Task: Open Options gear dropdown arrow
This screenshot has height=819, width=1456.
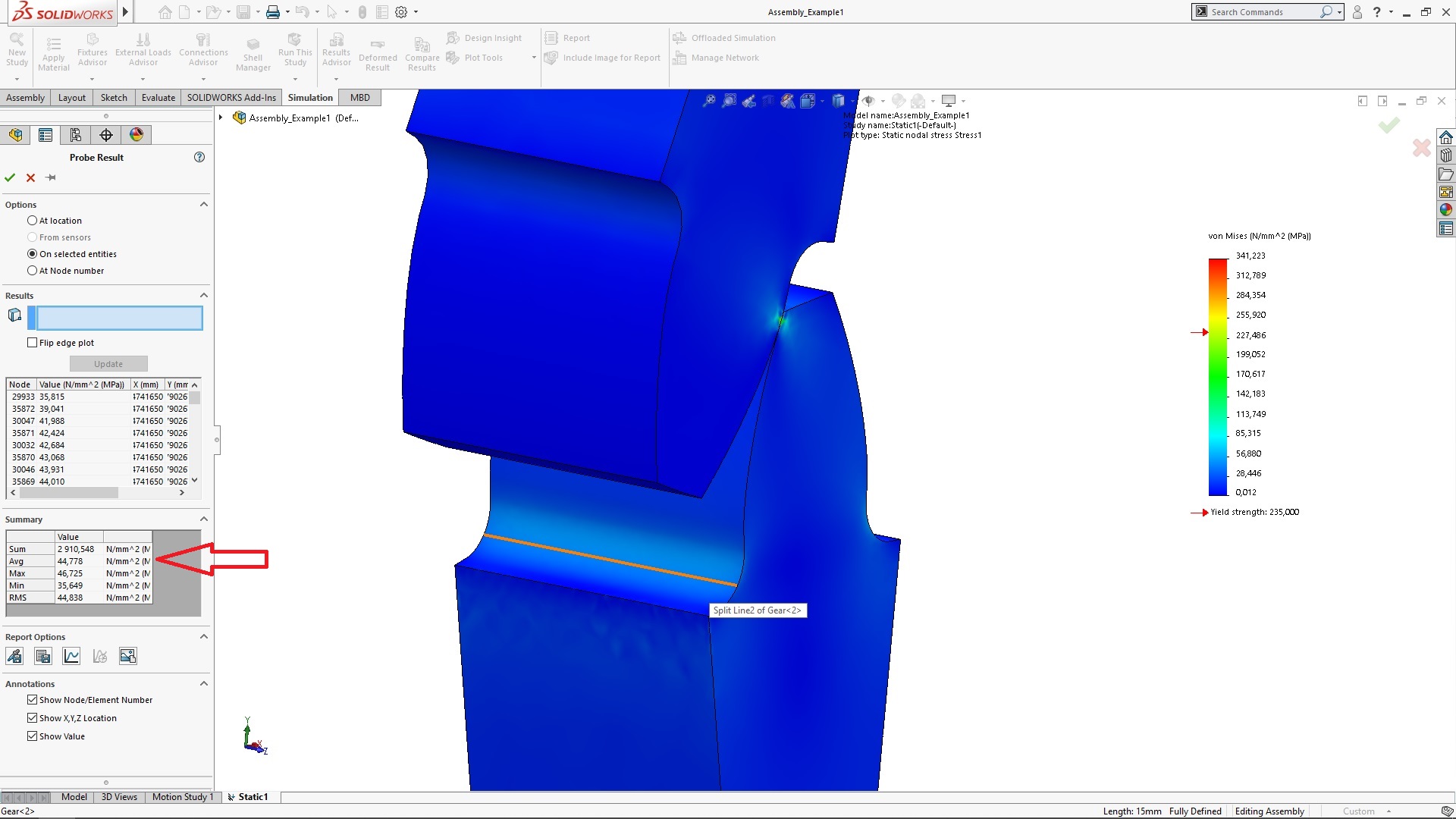Action: [x=416, y=12]
